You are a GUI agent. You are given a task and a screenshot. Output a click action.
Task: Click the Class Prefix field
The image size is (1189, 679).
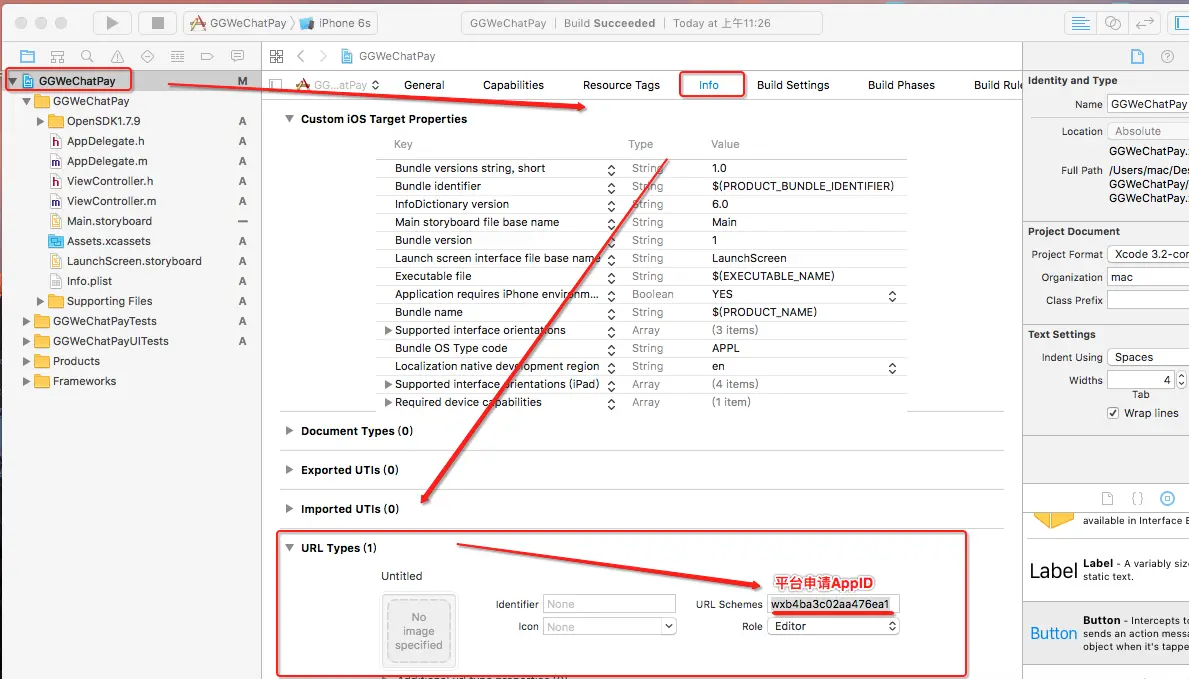1147,300
